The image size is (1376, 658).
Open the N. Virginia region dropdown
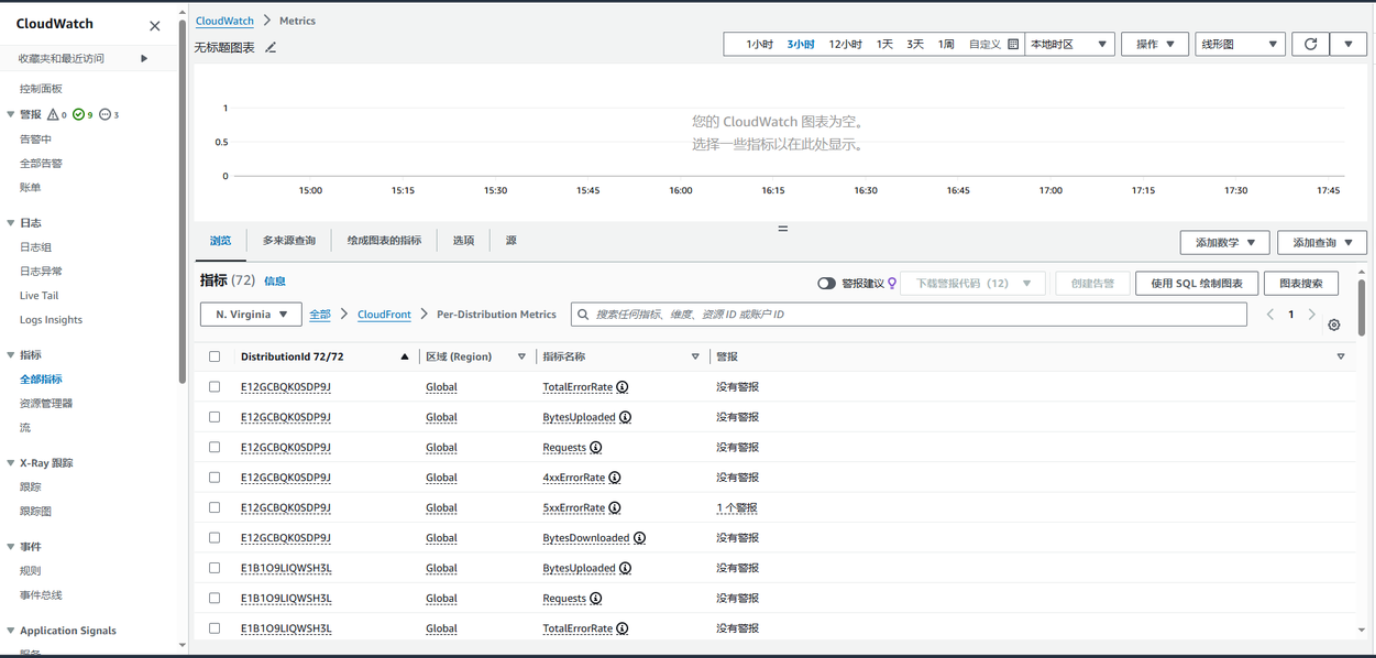coord(251,314)
